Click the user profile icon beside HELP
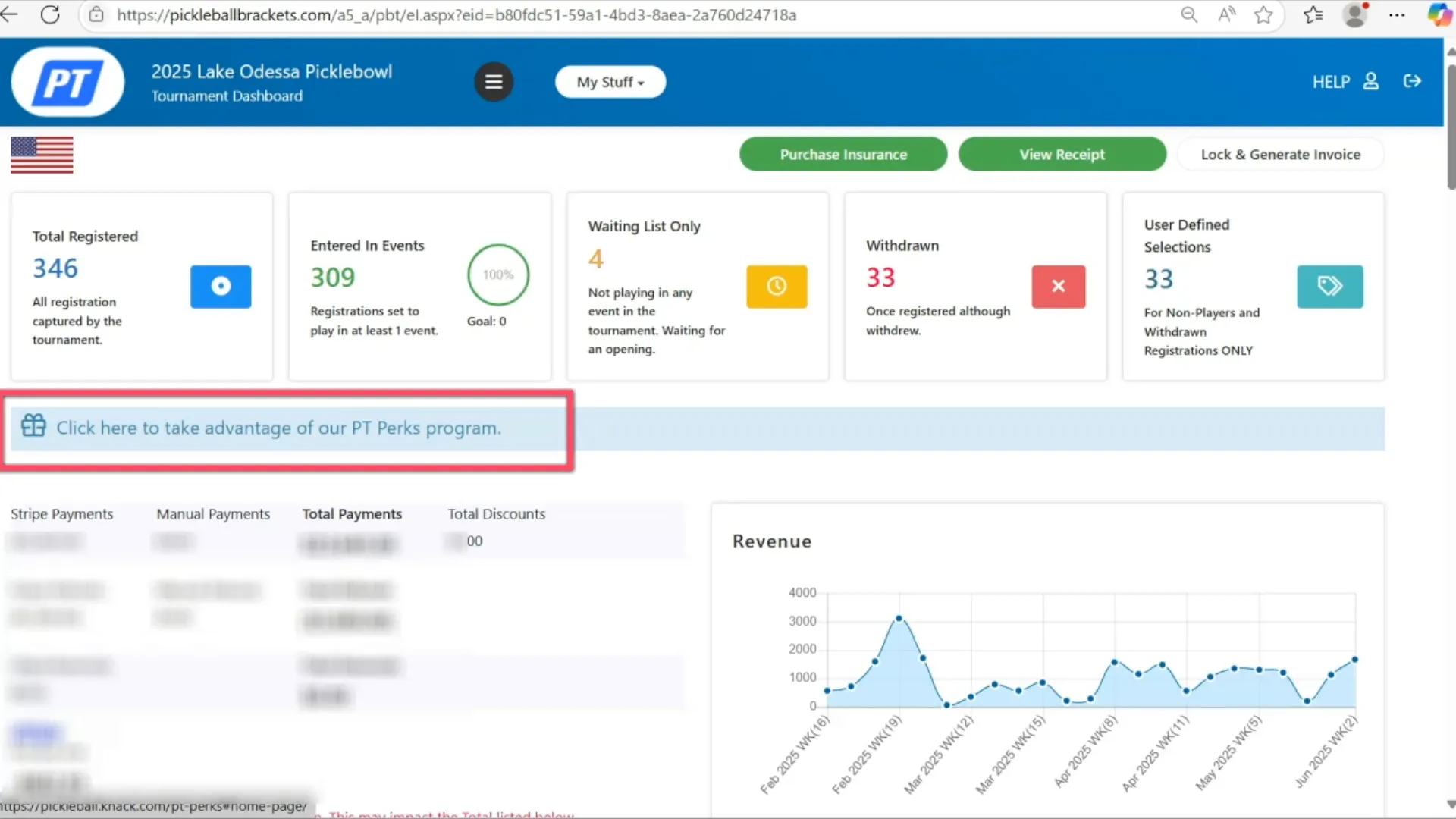1456x819 pixels. 1371,81
